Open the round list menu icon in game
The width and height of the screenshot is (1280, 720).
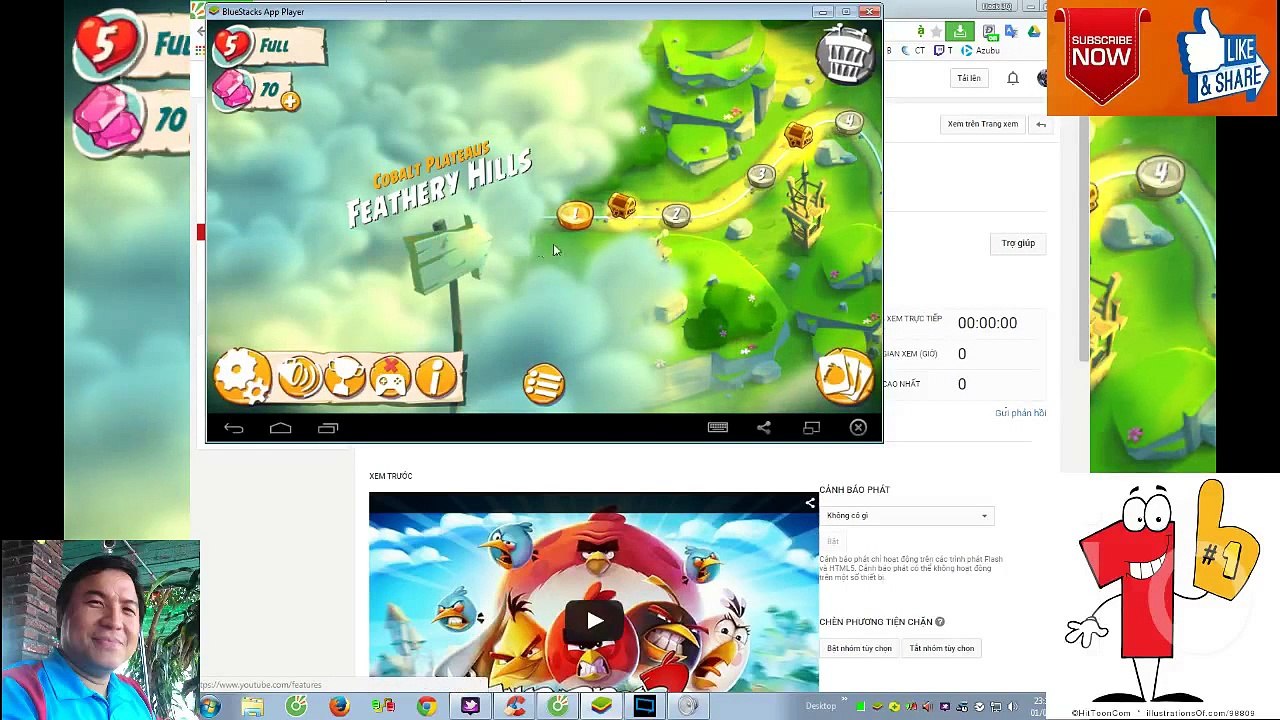544,383
